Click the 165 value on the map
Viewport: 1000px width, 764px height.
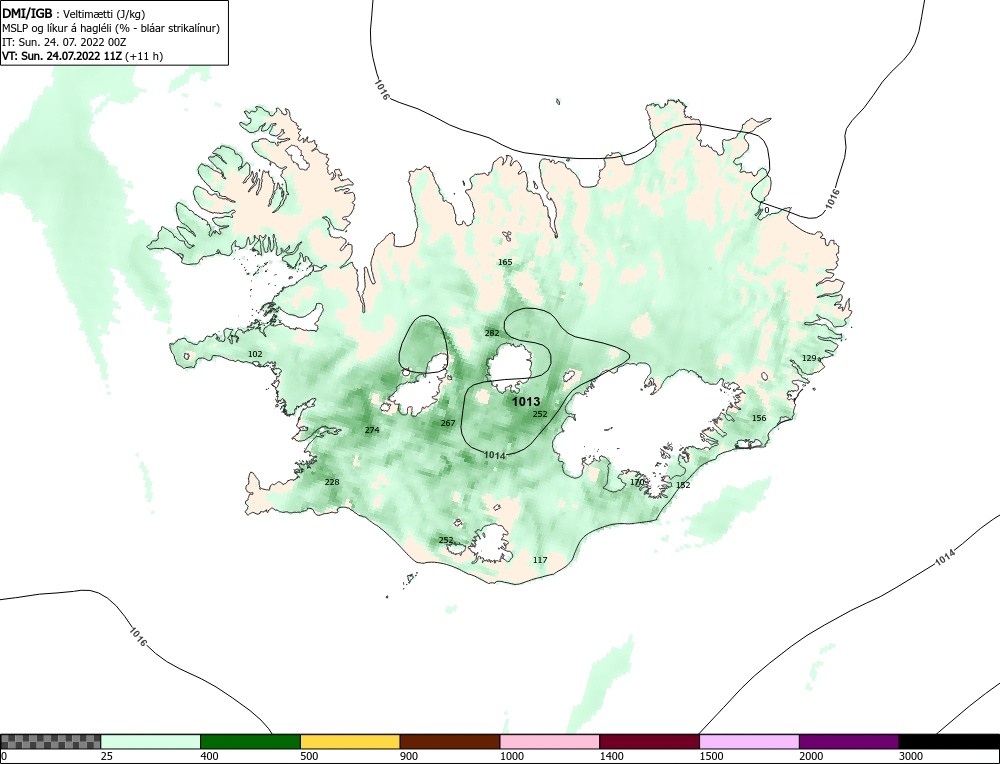pyautogui.click(x=504, y=262)
